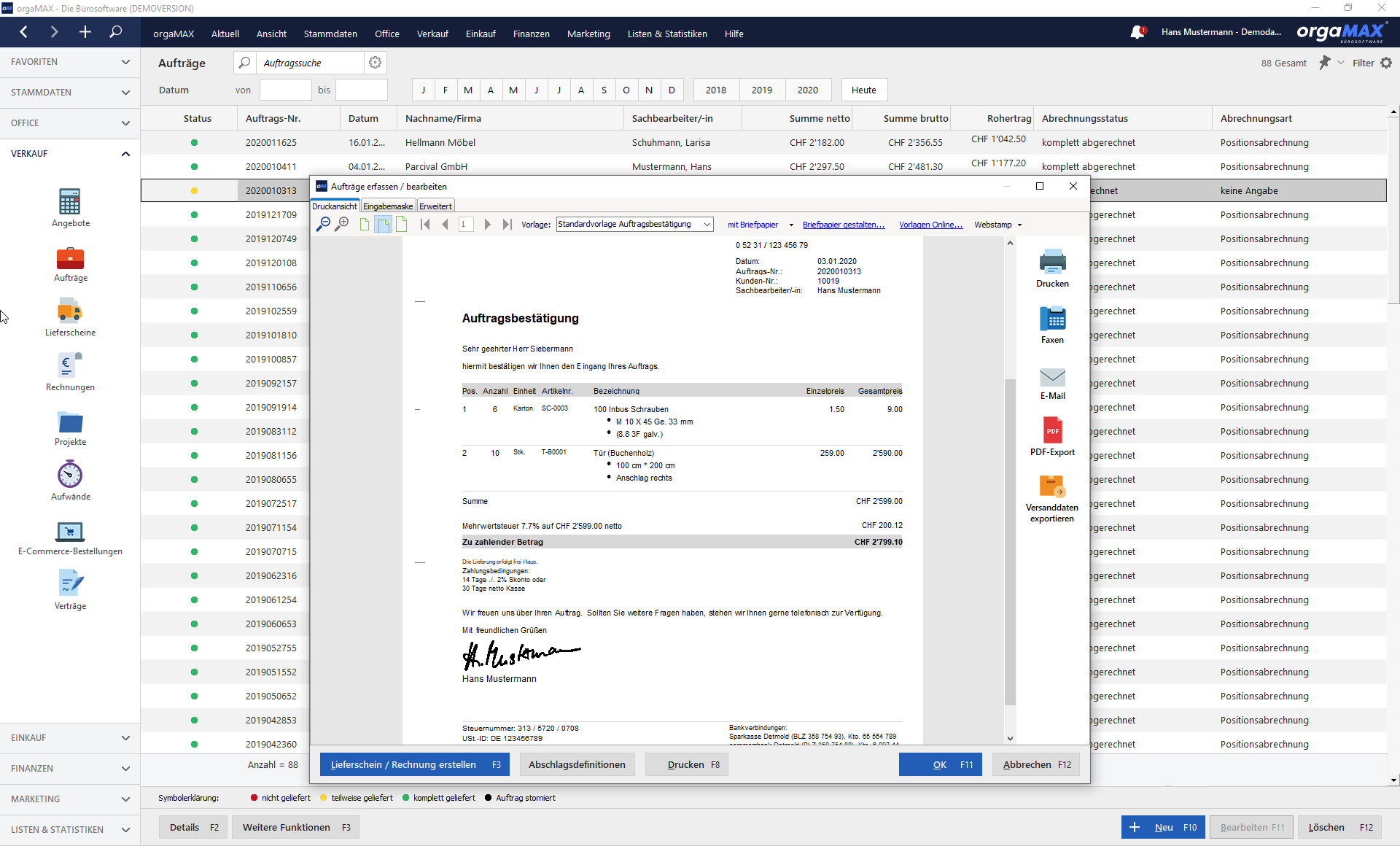The width and height of the screenshot is (1400, 846).
Task: Export document with PDF-Export icon
Action: [1052, 430]
